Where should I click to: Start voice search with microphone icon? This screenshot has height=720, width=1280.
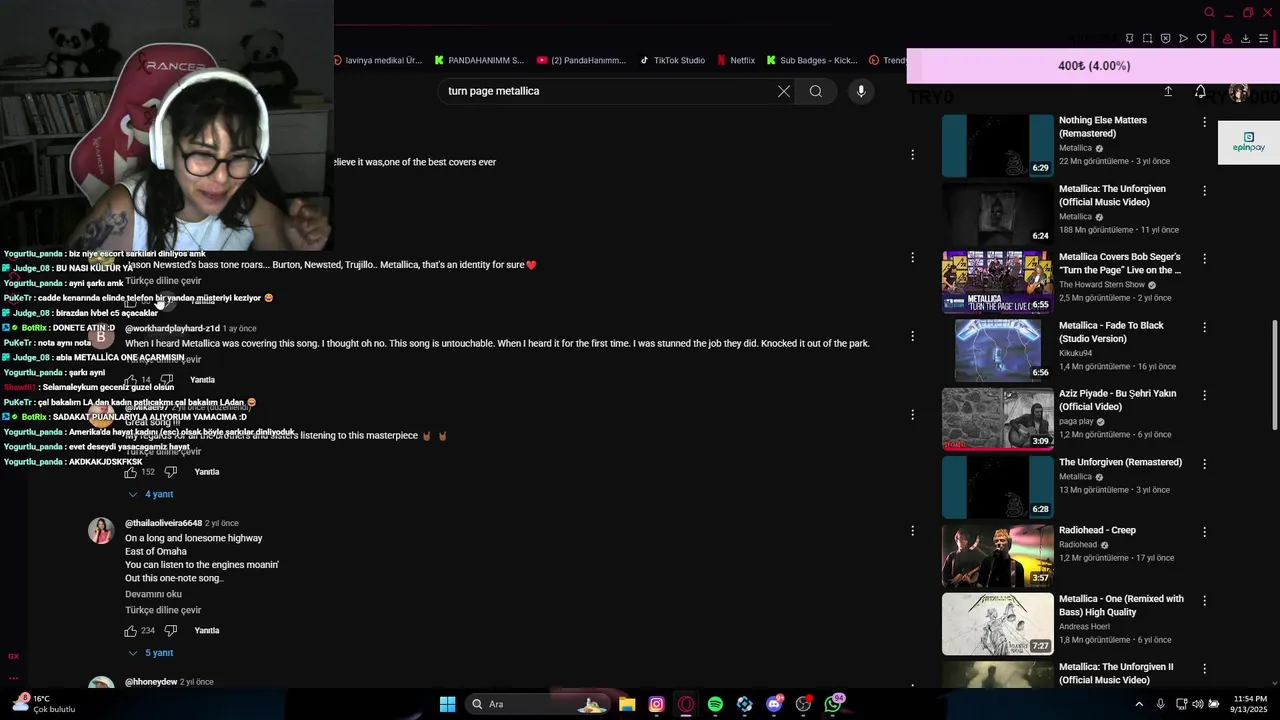(861, 91)
